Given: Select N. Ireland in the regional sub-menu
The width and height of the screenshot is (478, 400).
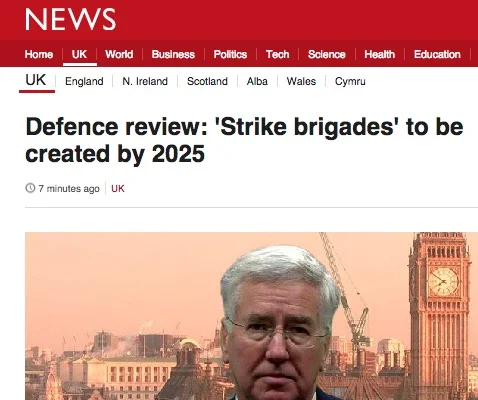Looking at the screenshot, I should point(145,81).
